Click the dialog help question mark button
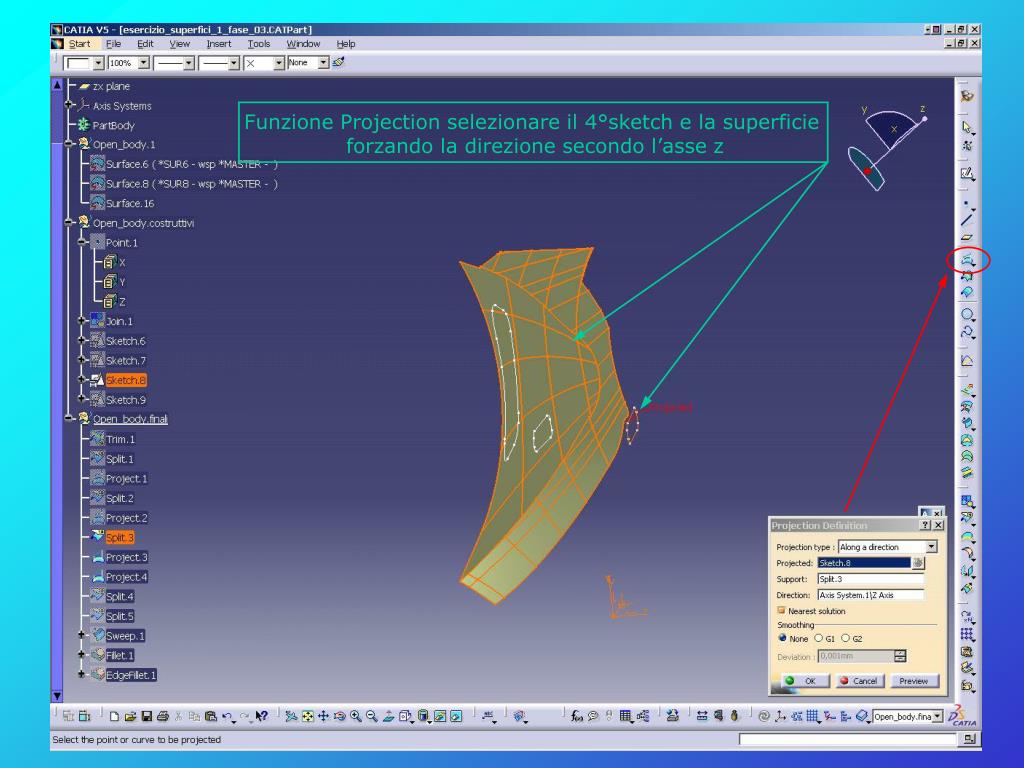Screen dimensions: 1024x768 click(925, 525)
